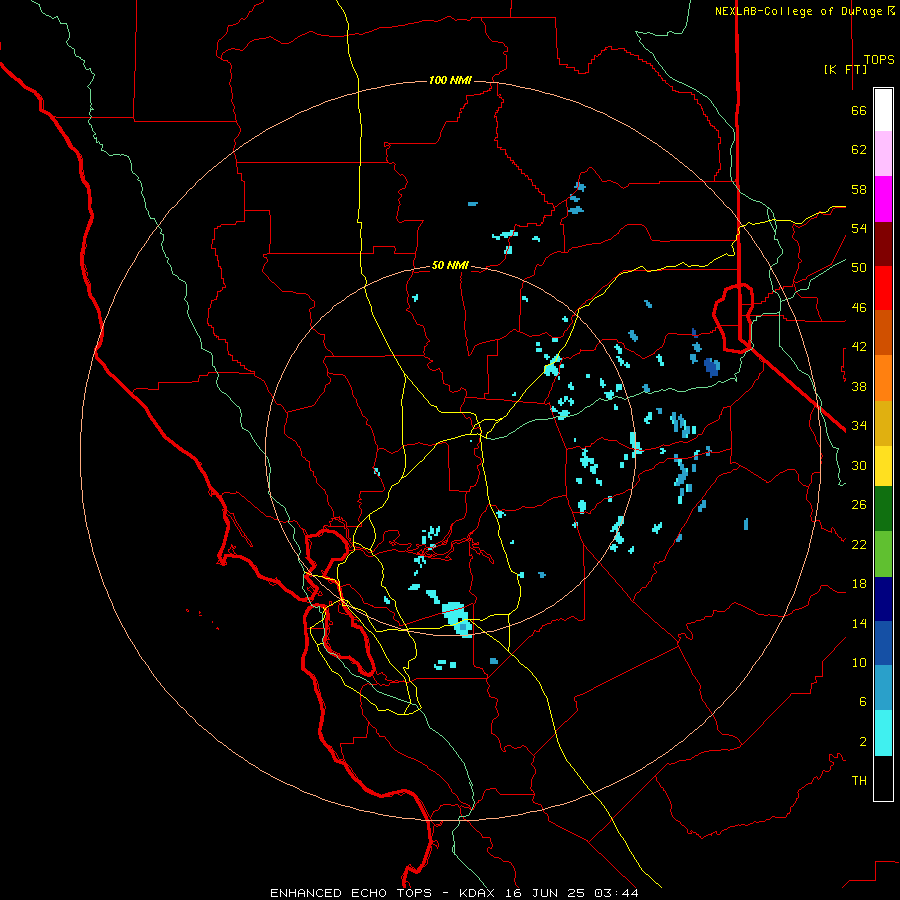900x900 pixels.
Task: Click the gold legend swatch
Action: point(883,423)
